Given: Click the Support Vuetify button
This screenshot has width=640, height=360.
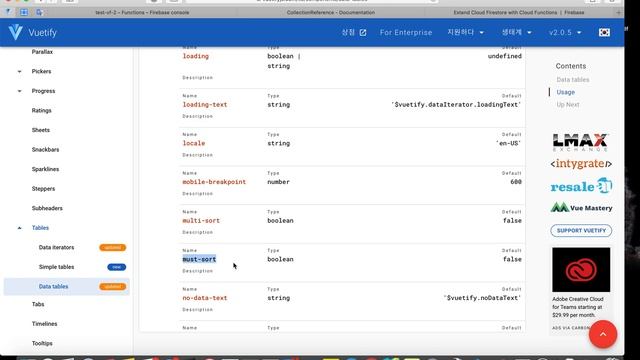Looking at the screenshot, I should [581, 231].
